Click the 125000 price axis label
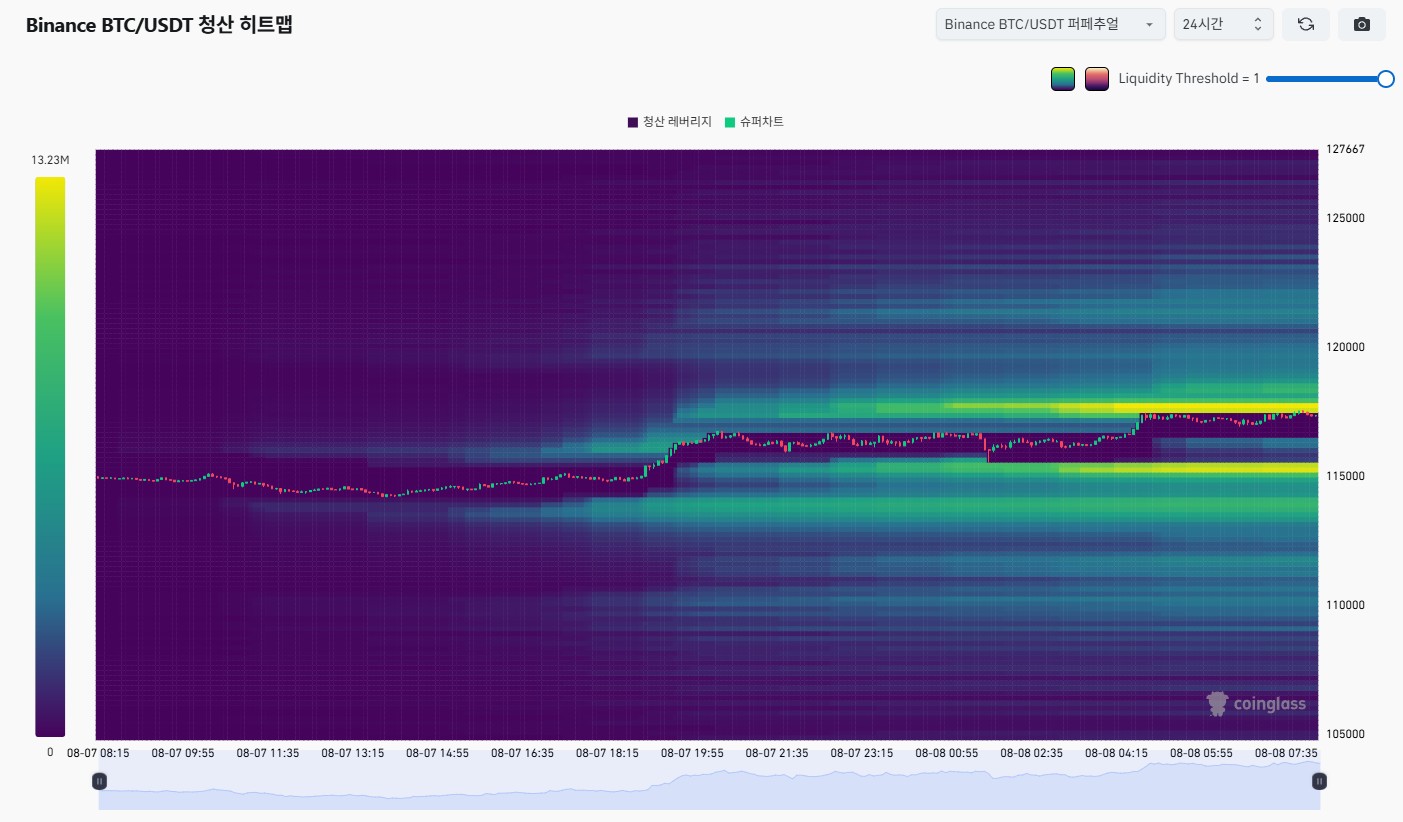Image resolution: width=1403 pixels, height=822 pixels. point(1343,218)
